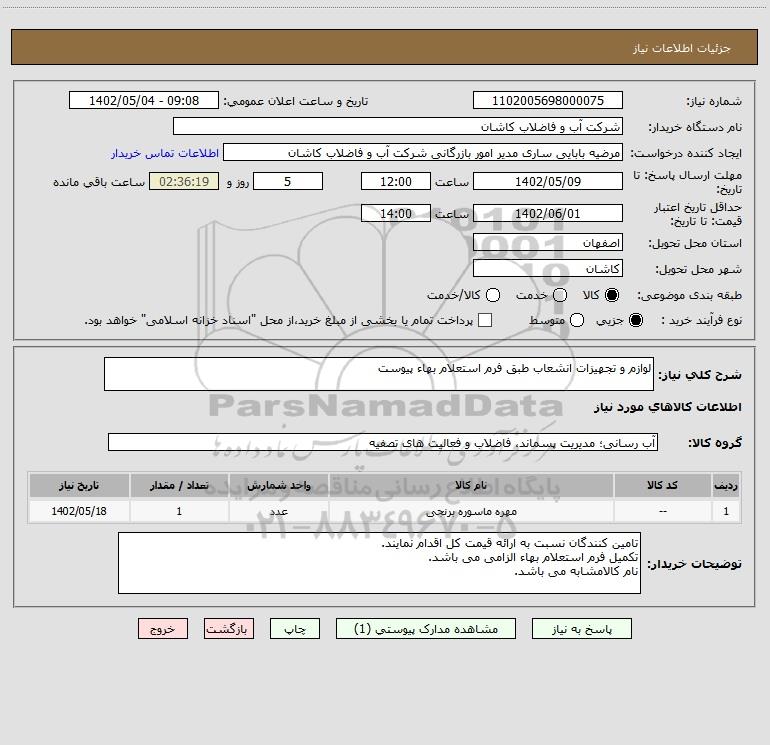Click validity time field 14:00
770x745 pixels.
pyautogui.click(x=396, y=213)
